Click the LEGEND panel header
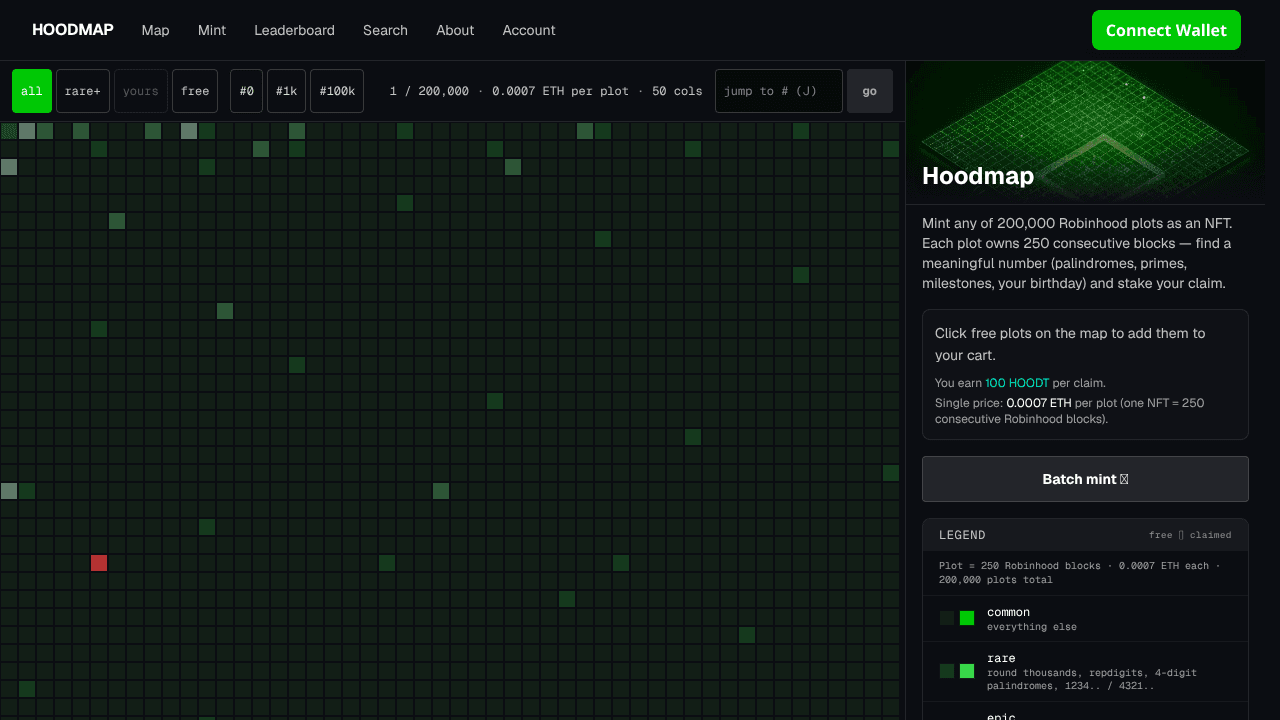 [x=1085, y=535]
